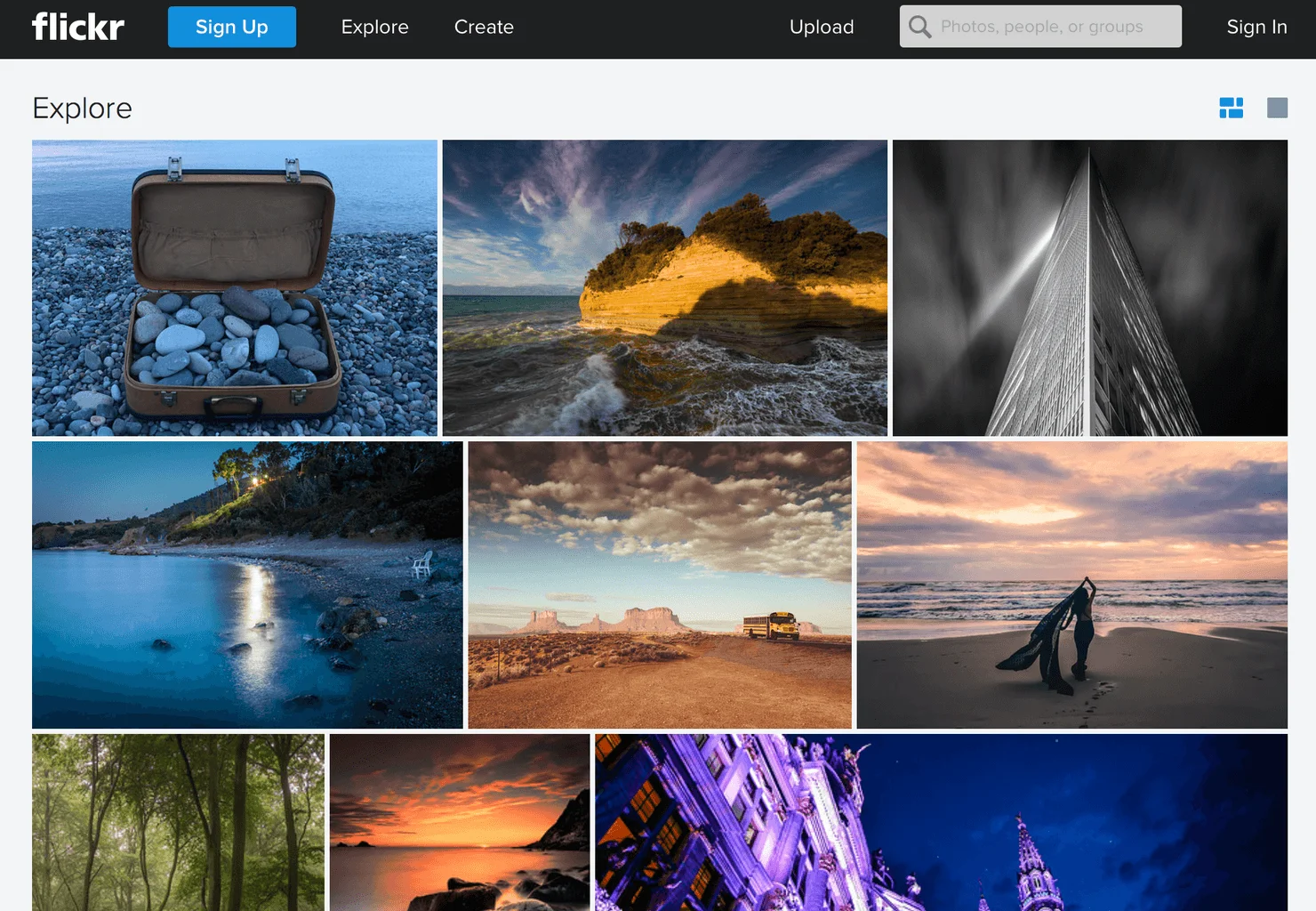Viewport: 1316px width, 911px height.
Task: Open the blue night cove photo
Action: point(246,584)
